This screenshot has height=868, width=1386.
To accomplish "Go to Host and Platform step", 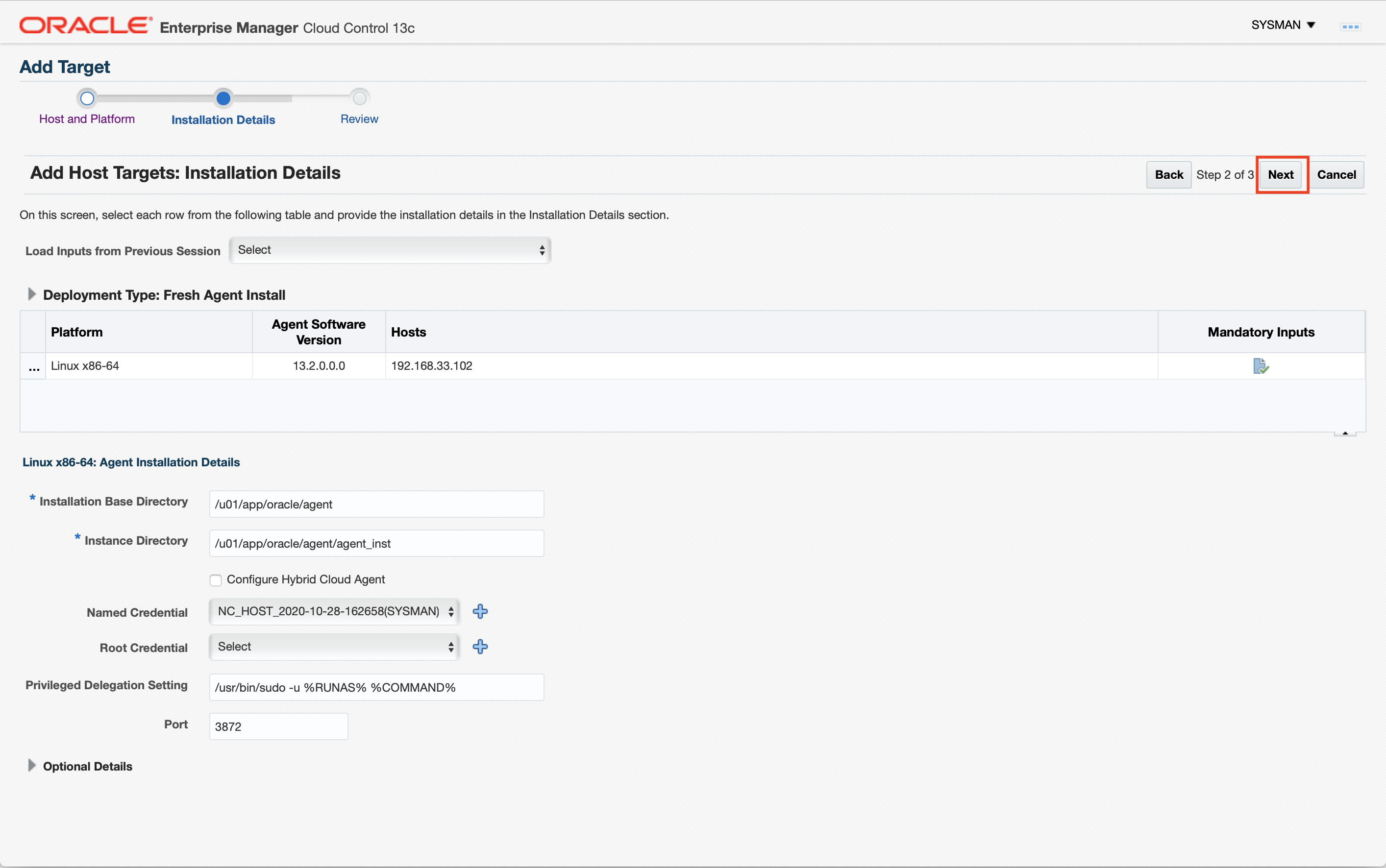I will [x=87, y=119].
